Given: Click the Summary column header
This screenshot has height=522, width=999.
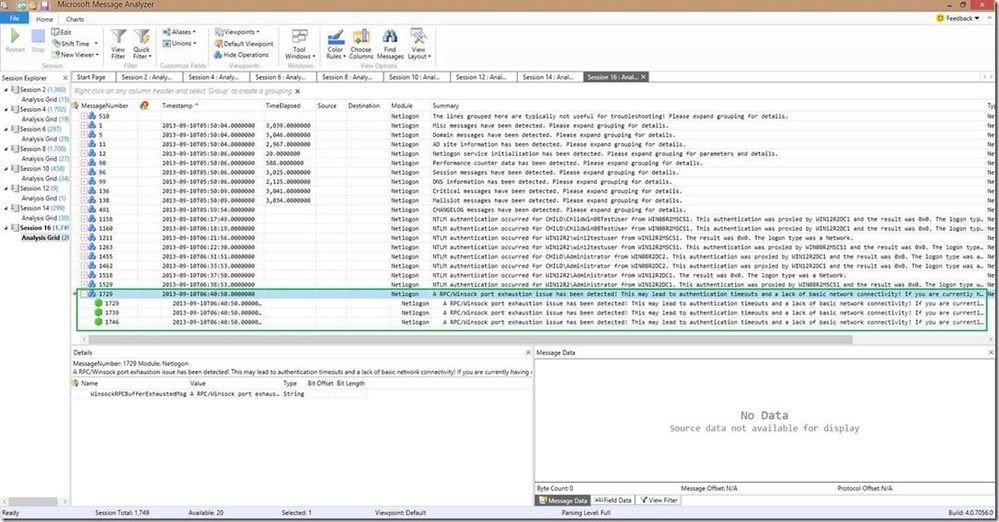Looking at the screenshot, I should click(x=445, y=106).
